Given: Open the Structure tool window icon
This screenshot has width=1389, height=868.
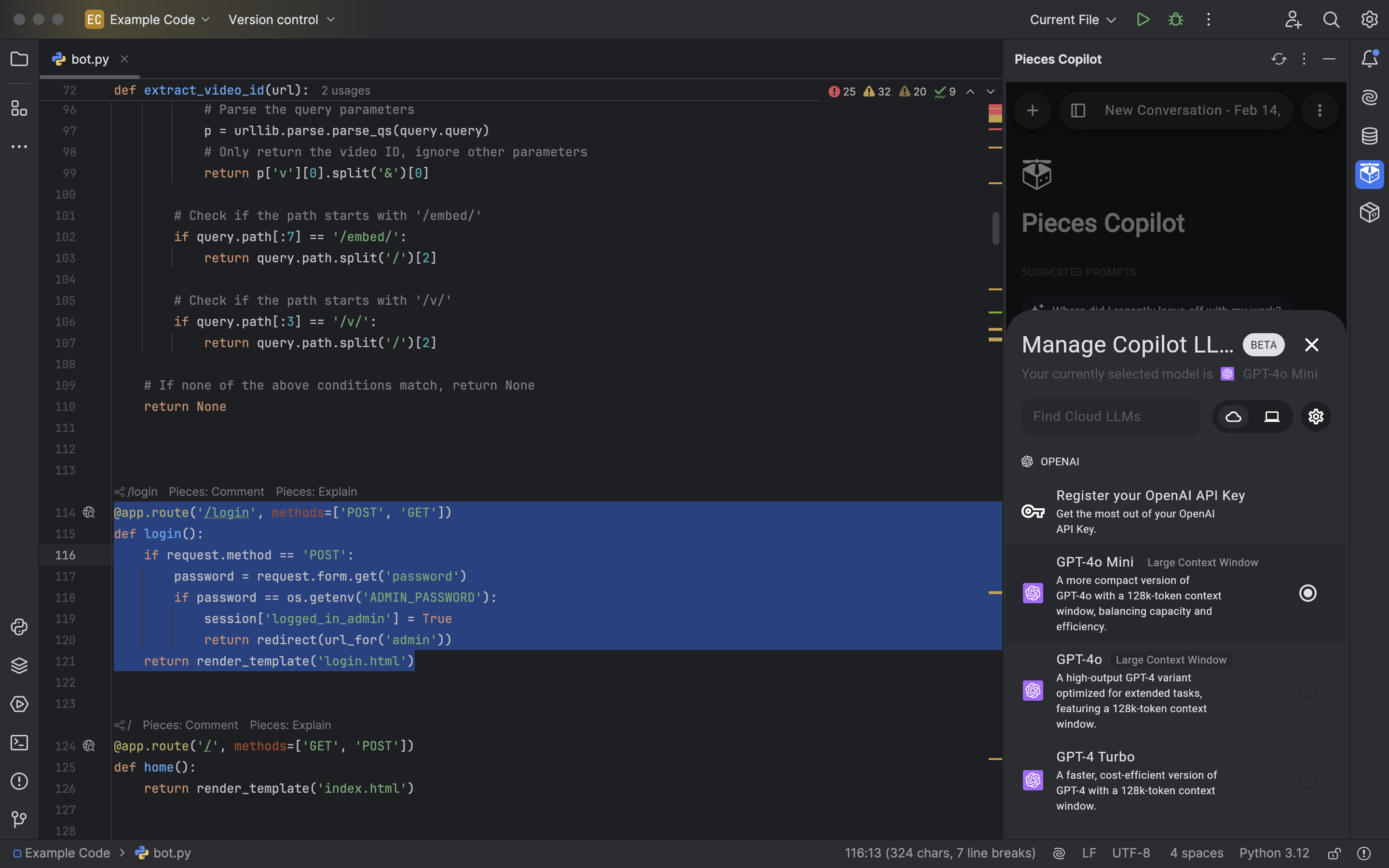Looking at the screenshot, I should (19, 108).
